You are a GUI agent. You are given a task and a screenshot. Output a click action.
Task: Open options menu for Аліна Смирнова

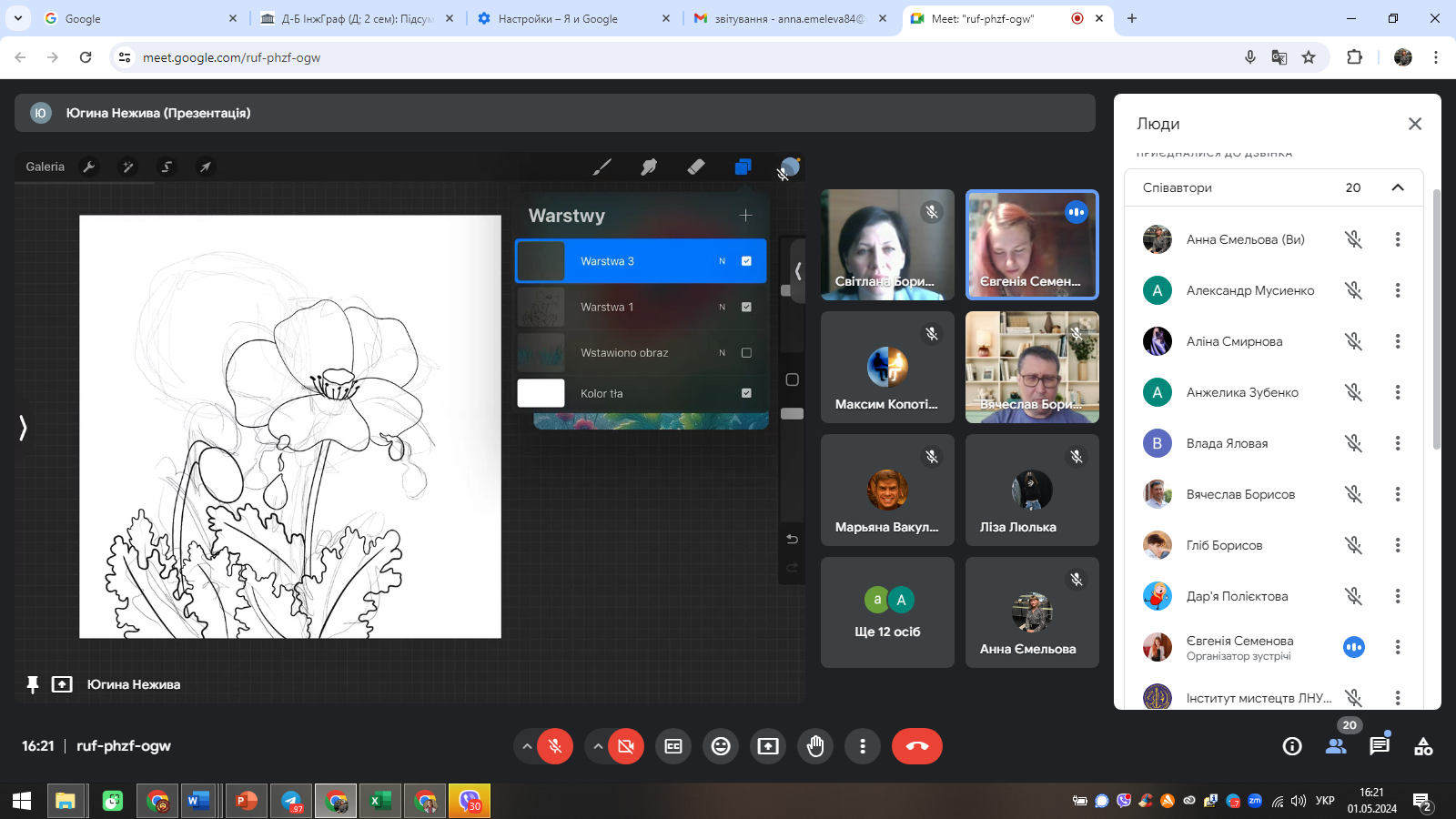(1398, 341)
